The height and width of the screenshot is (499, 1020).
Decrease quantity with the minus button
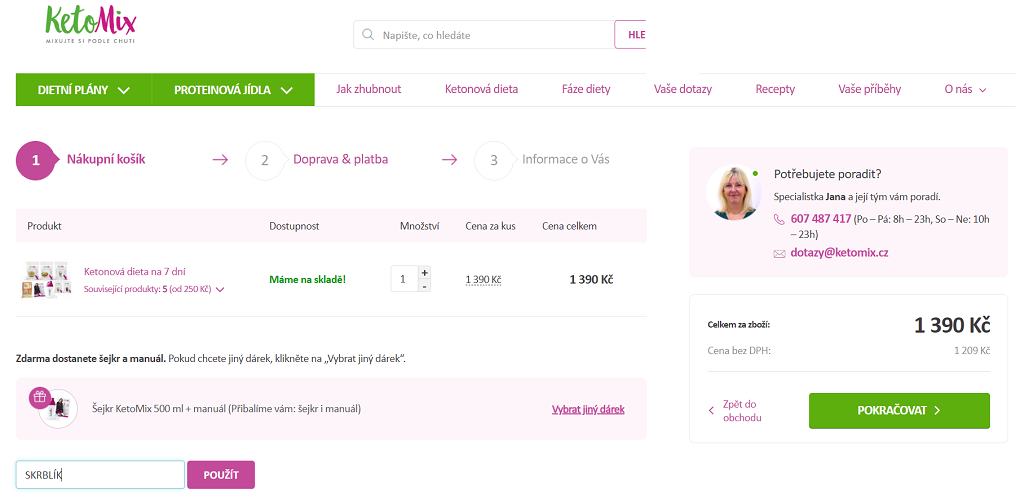click(424, 286)
